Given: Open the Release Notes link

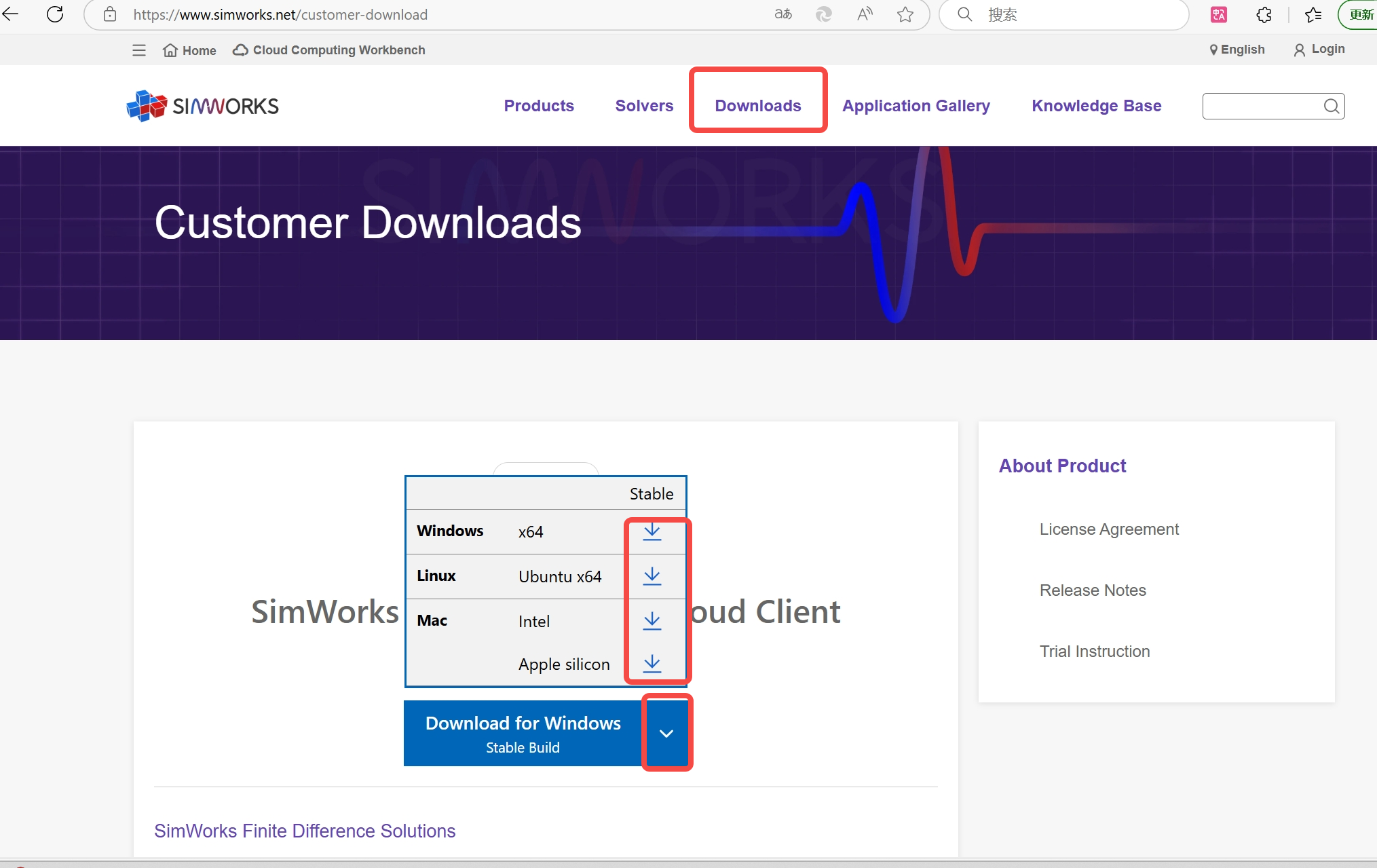Looking at the screenshot, I should 1093,590.
